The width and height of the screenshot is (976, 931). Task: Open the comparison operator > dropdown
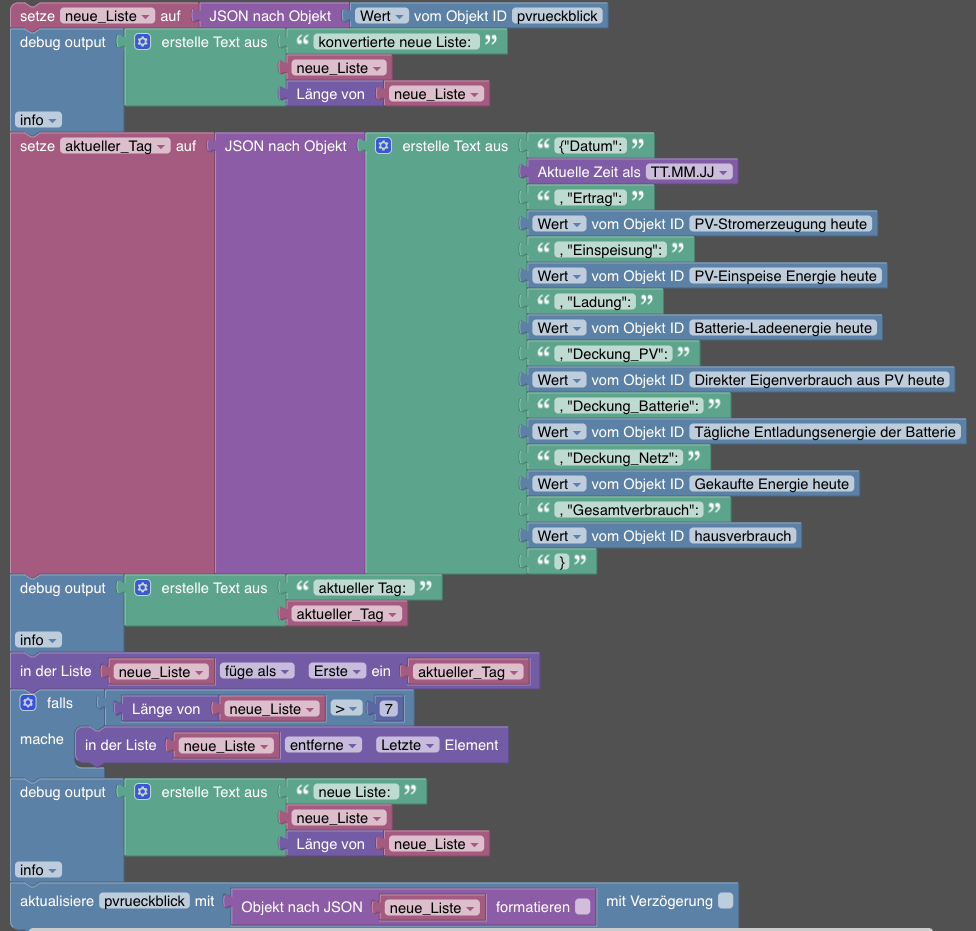coord(346,708)
